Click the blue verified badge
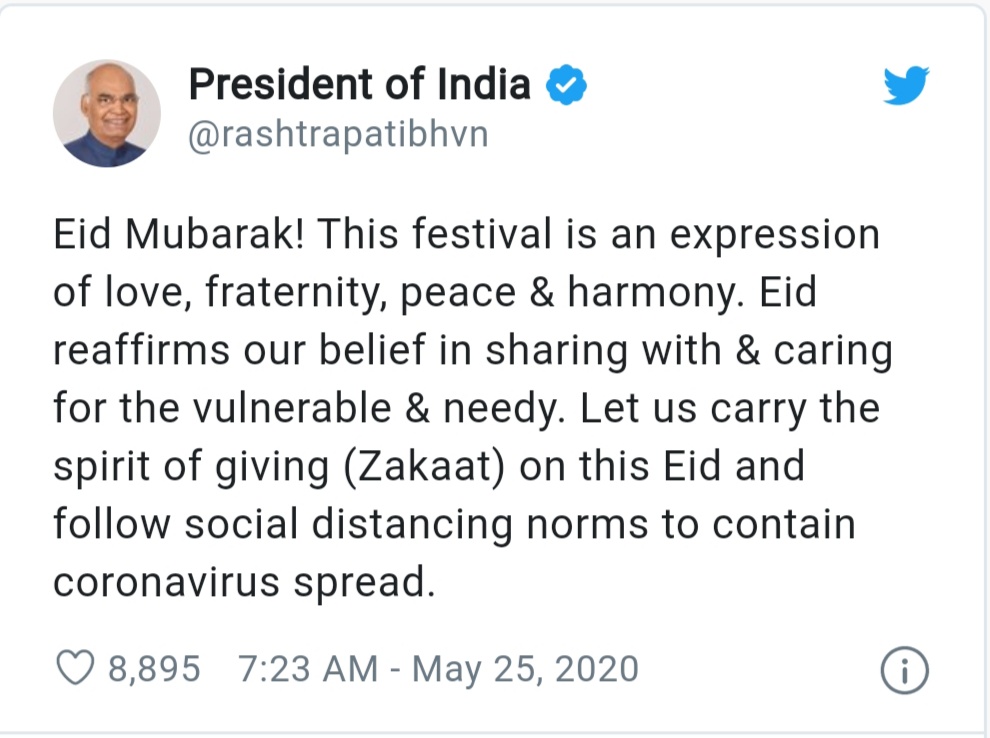Screen dimensions: 990x738 tap(566, 85)
